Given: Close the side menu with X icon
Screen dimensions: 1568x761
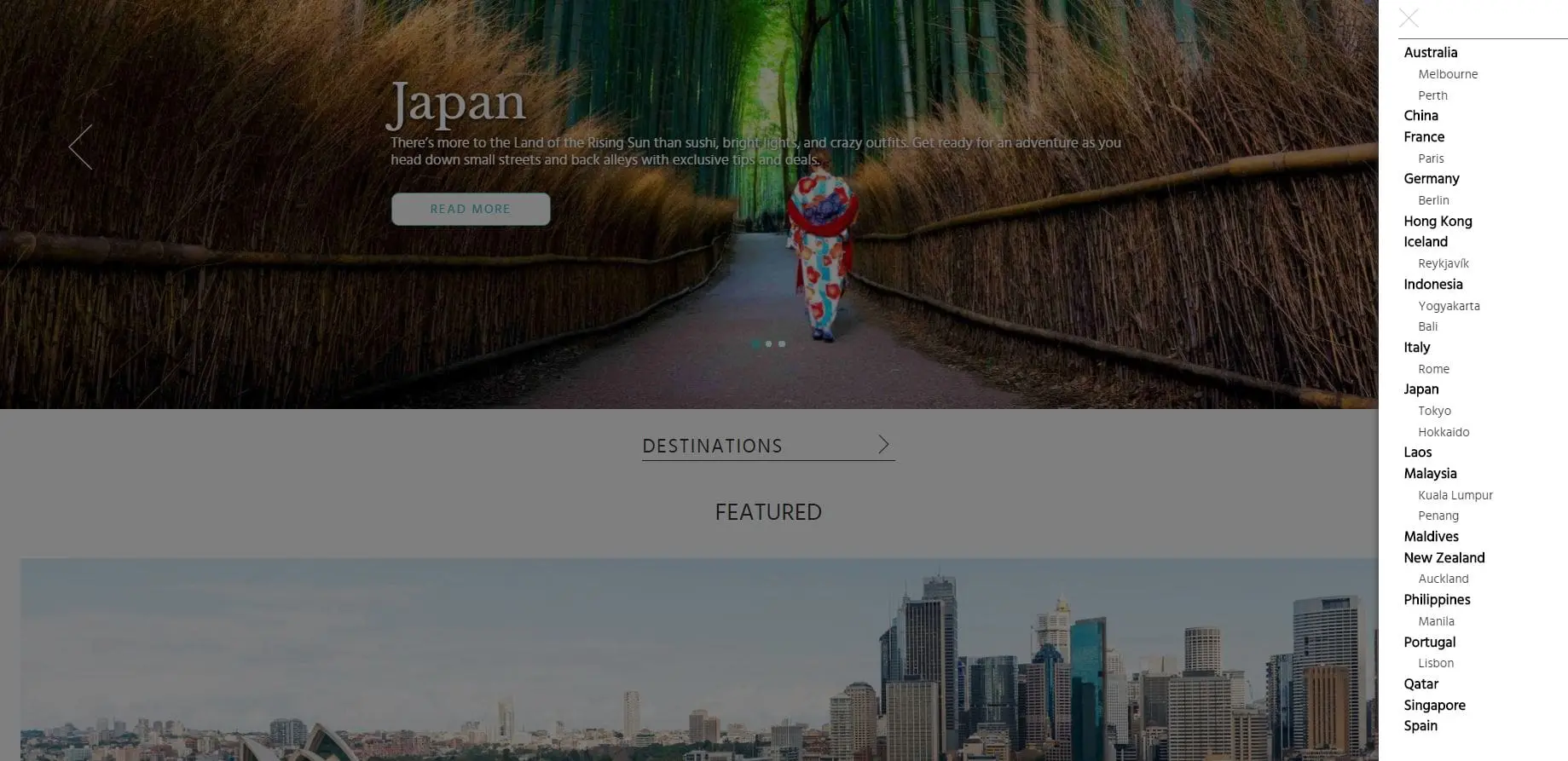Looking at the screenshot, I should [x=1409, y=18].
